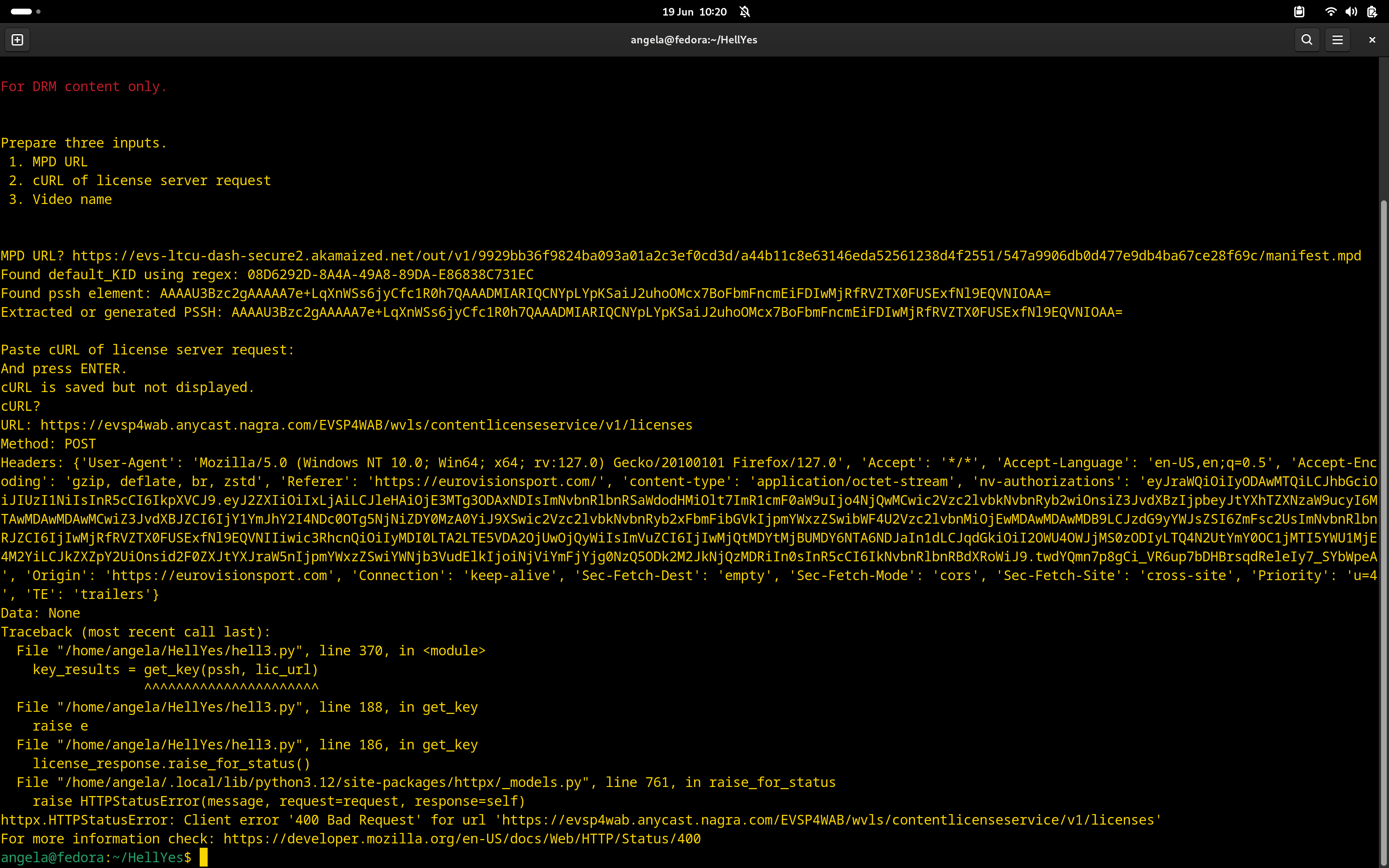The image size is (1389, 868).
Task: Click the manifest.mpd URL
Action: tap(716, 256)
